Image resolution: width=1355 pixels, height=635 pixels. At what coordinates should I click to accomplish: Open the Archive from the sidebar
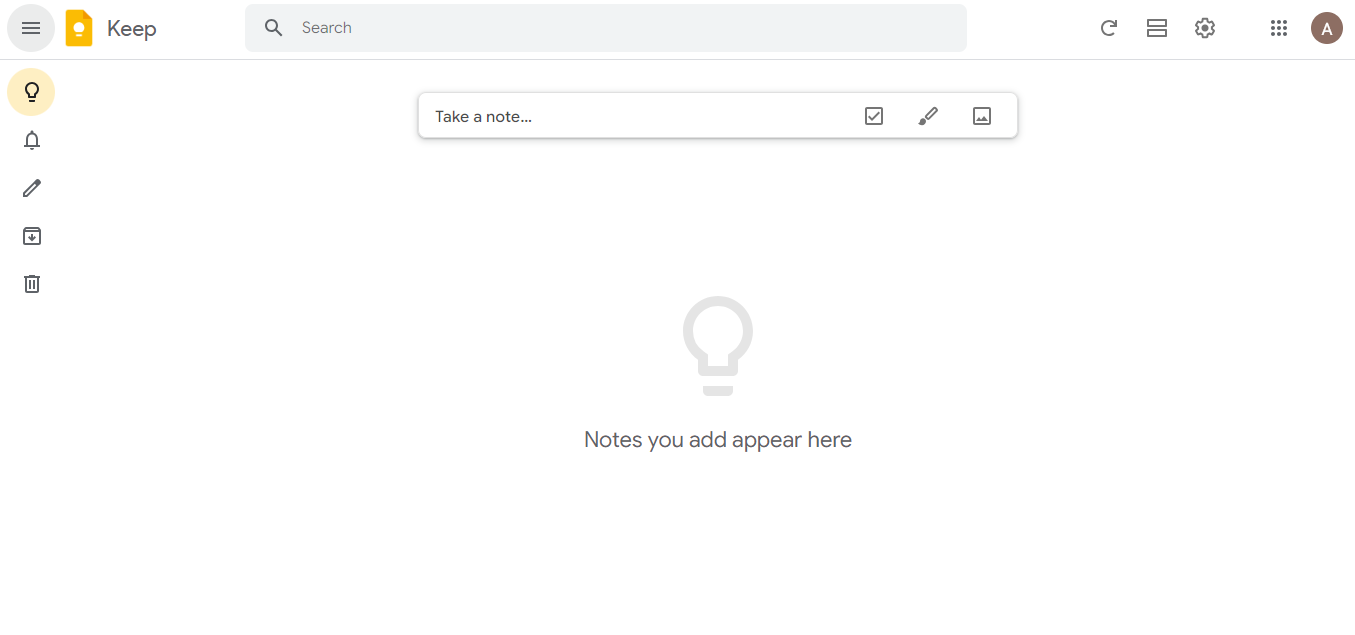pos(32,236)
